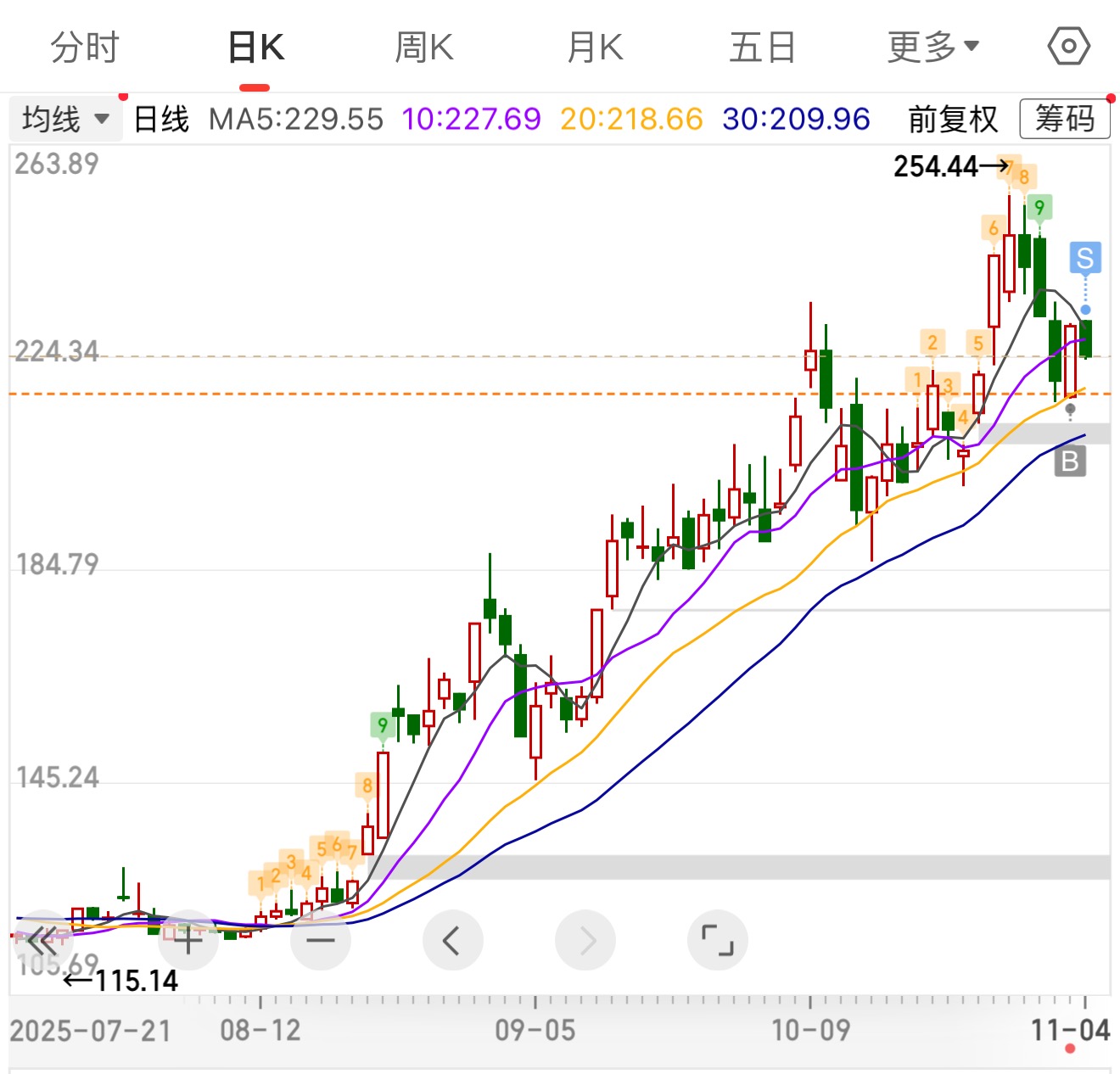The width and height of the screenshot is (1120, 1074).
Task: Open chart settings hexagon icon
Action: click(1068, 46)
